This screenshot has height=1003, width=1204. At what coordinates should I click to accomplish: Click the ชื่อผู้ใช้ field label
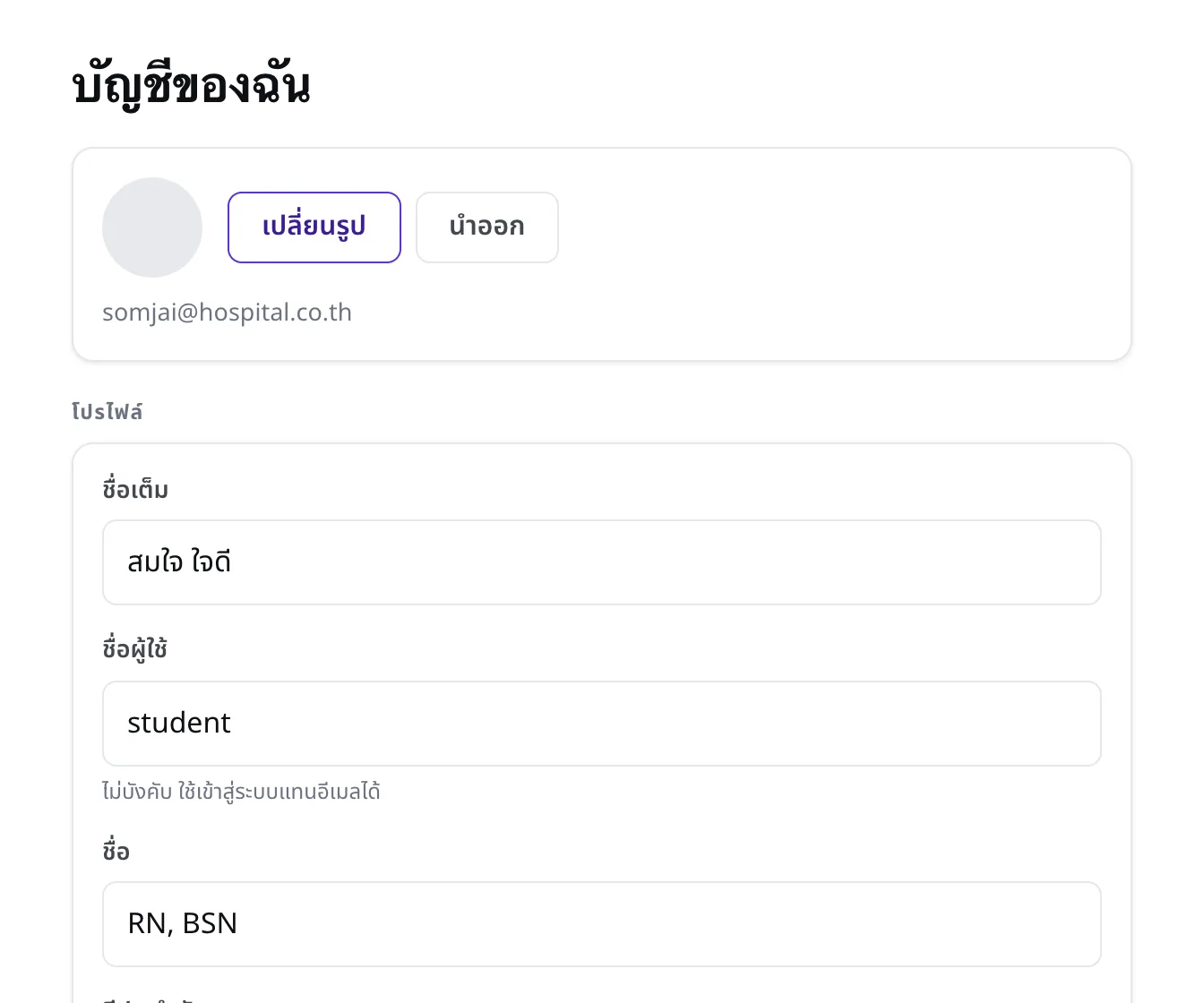coord(134,648)
